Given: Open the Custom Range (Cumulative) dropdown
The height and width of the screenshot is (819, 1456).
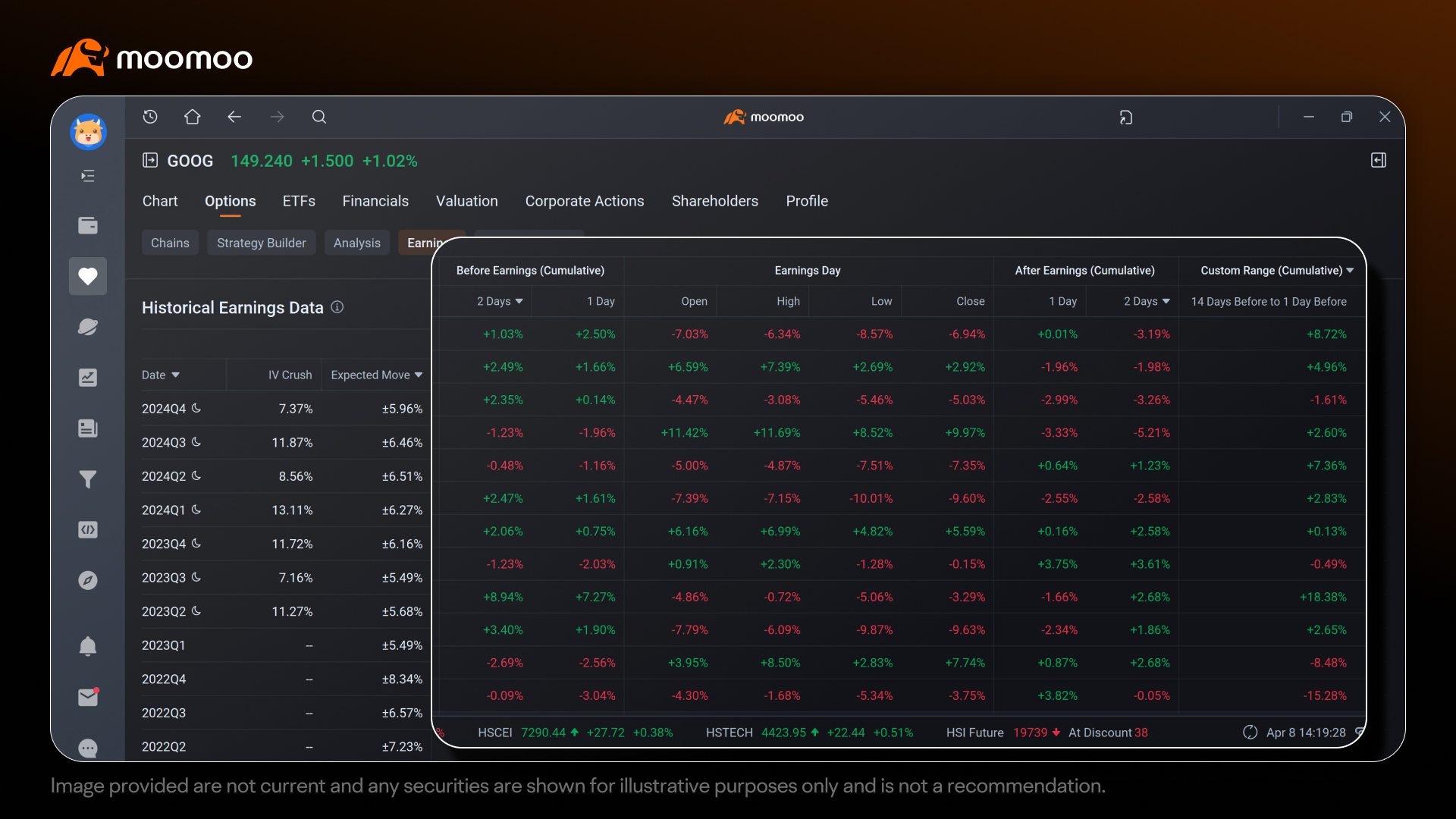Looking at the screenshot, I should tap(1277, 271).
